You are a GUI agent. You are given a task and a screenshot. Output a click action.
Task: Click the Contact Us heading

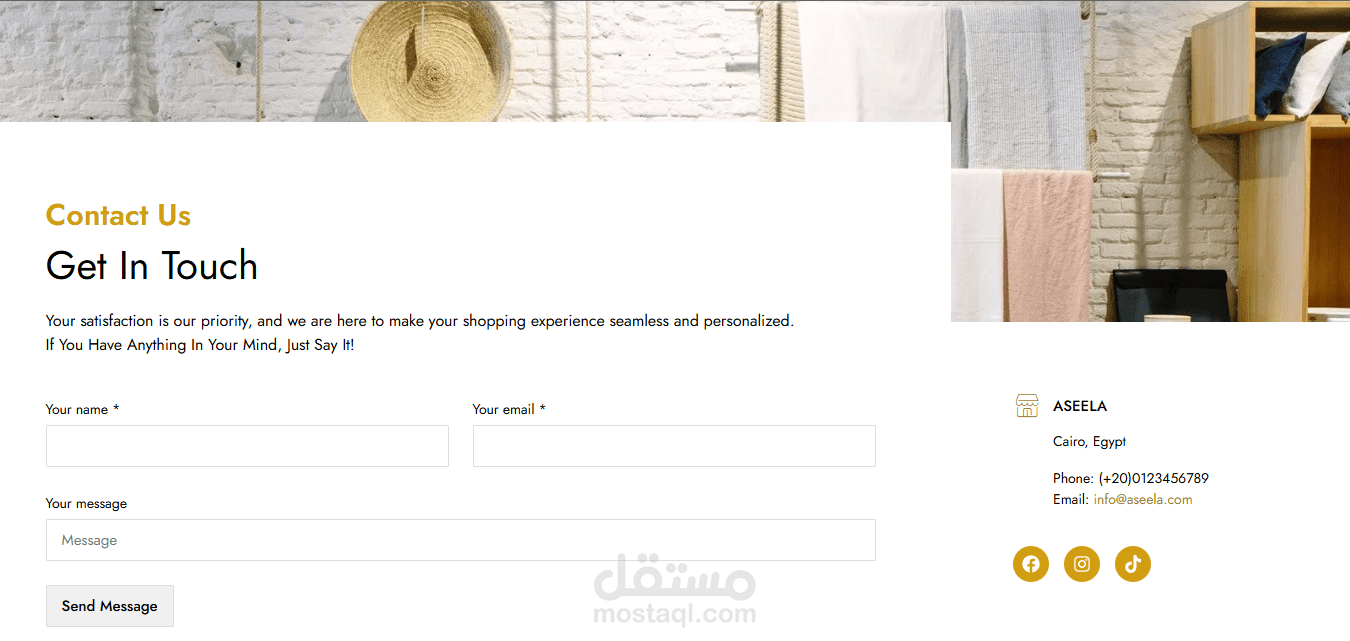coord(118,215)
